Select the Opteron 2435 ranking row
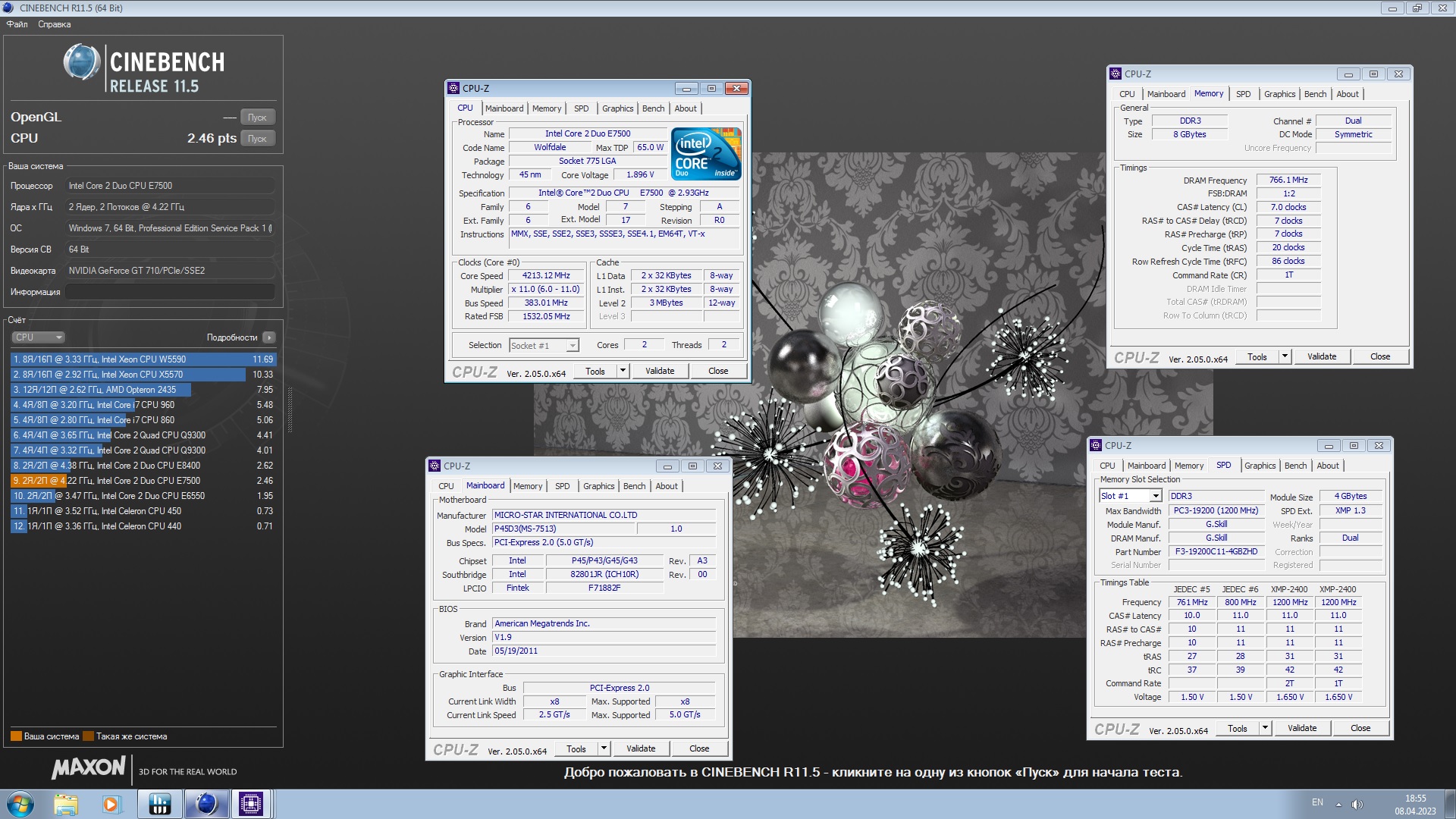This screenshot has height=819, width=1456. (143, 390)
